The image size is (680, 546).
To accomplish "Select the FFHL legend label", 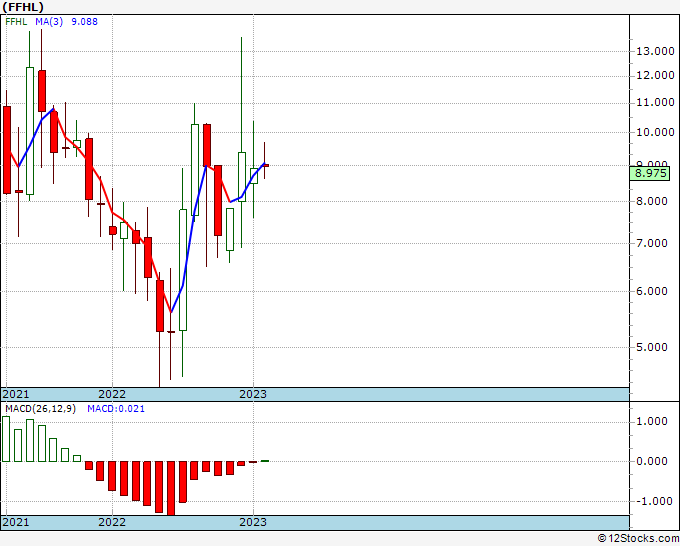I will pos(16,22).
